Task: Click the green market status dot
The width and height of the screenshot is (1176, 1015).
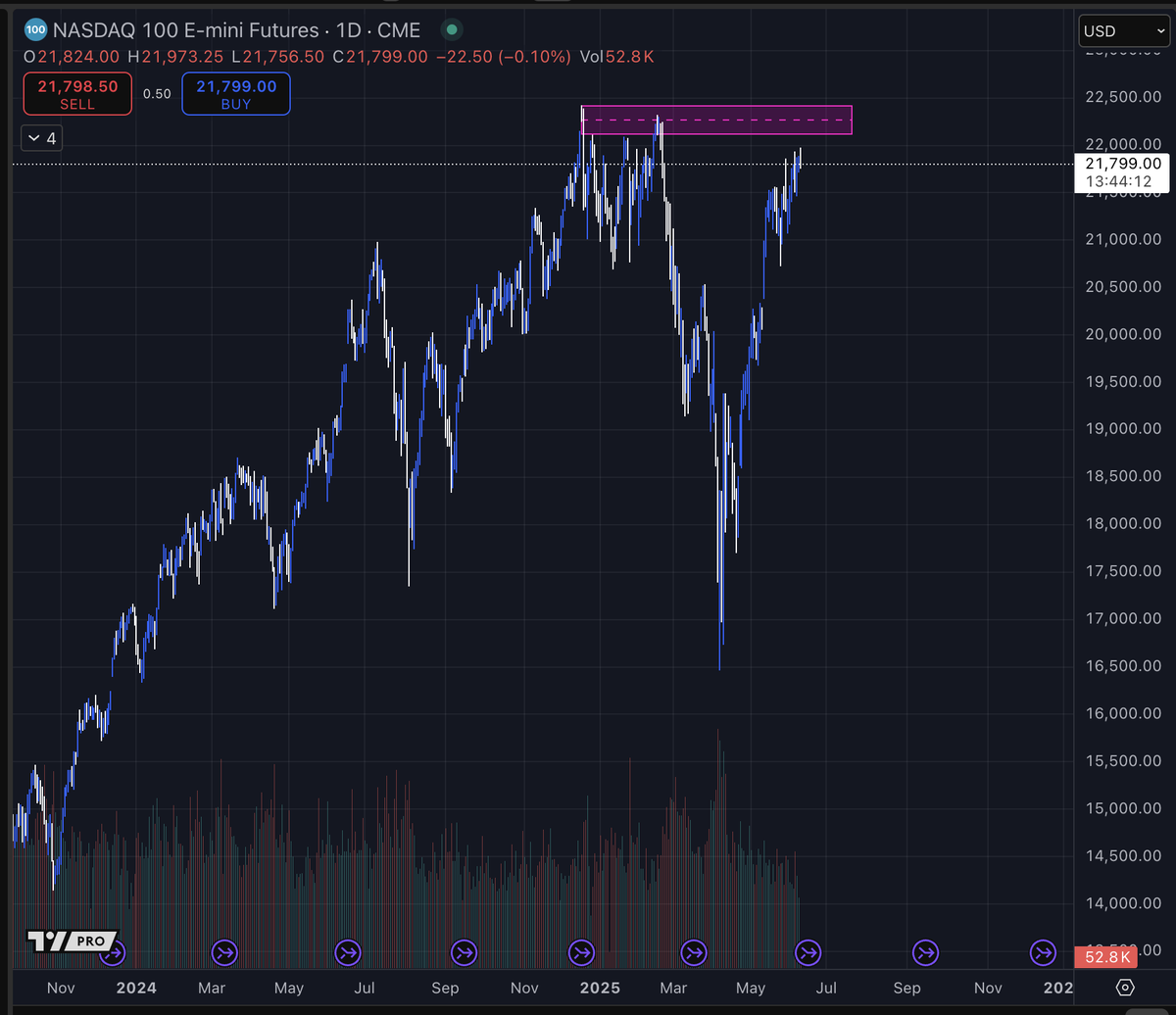Action: pos(449,31)
